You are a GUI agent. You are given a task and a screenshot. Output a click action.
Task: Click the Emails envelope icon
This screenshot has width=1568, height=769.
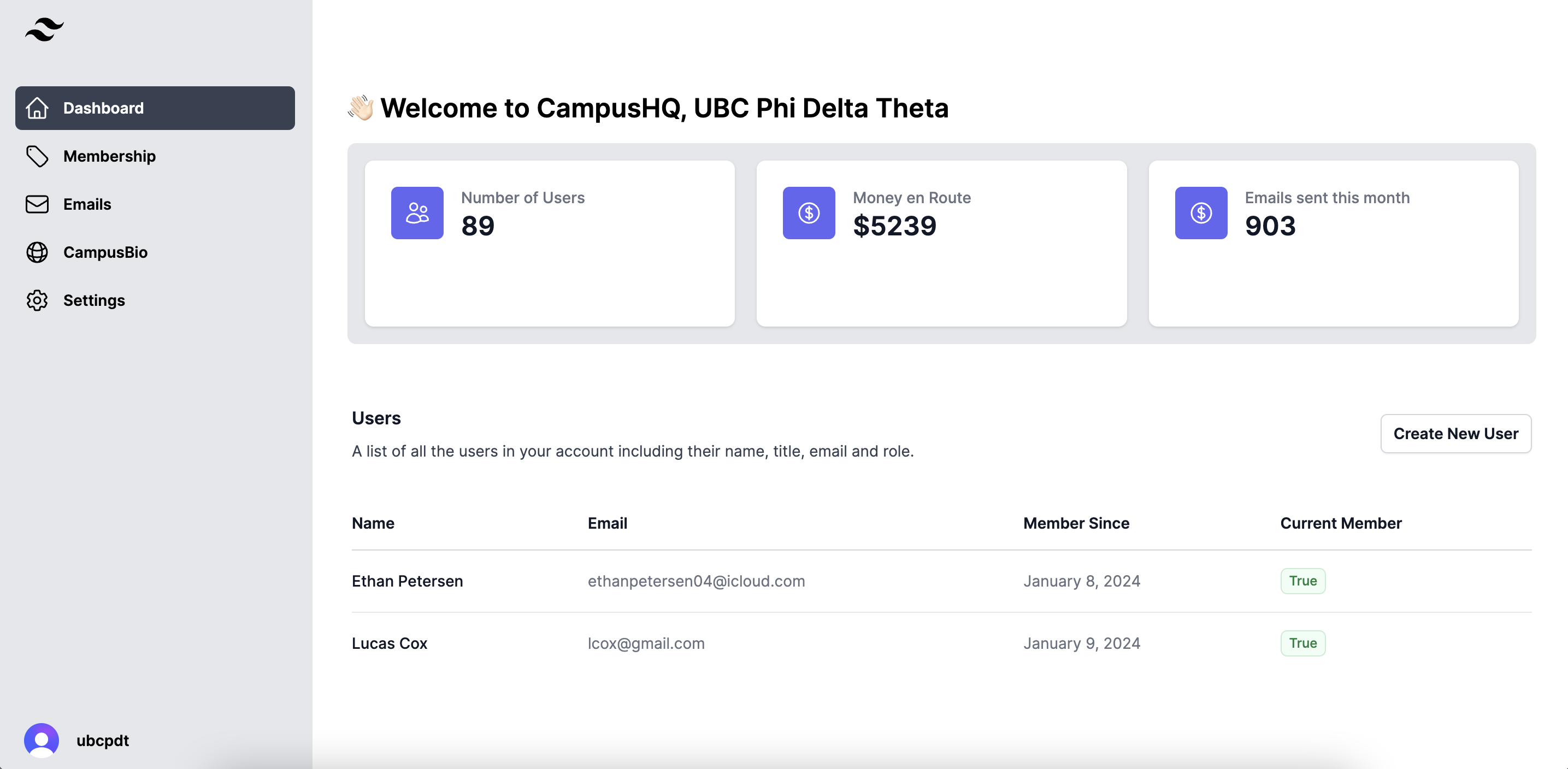coord(37,204)
